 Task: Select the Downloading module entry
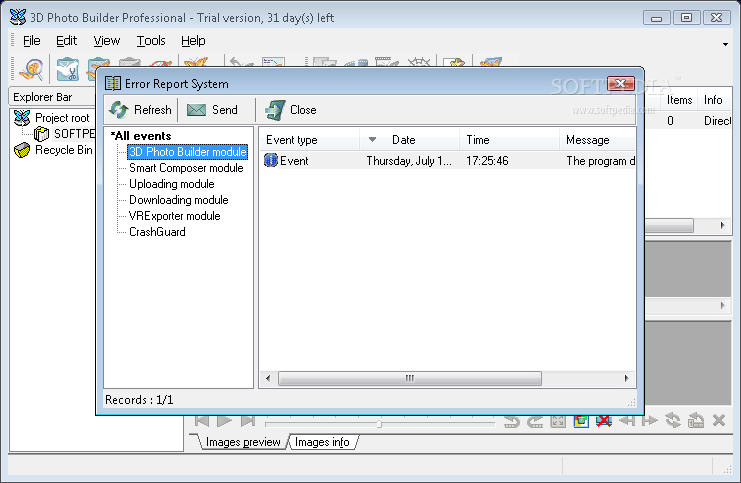coord(179,200)
